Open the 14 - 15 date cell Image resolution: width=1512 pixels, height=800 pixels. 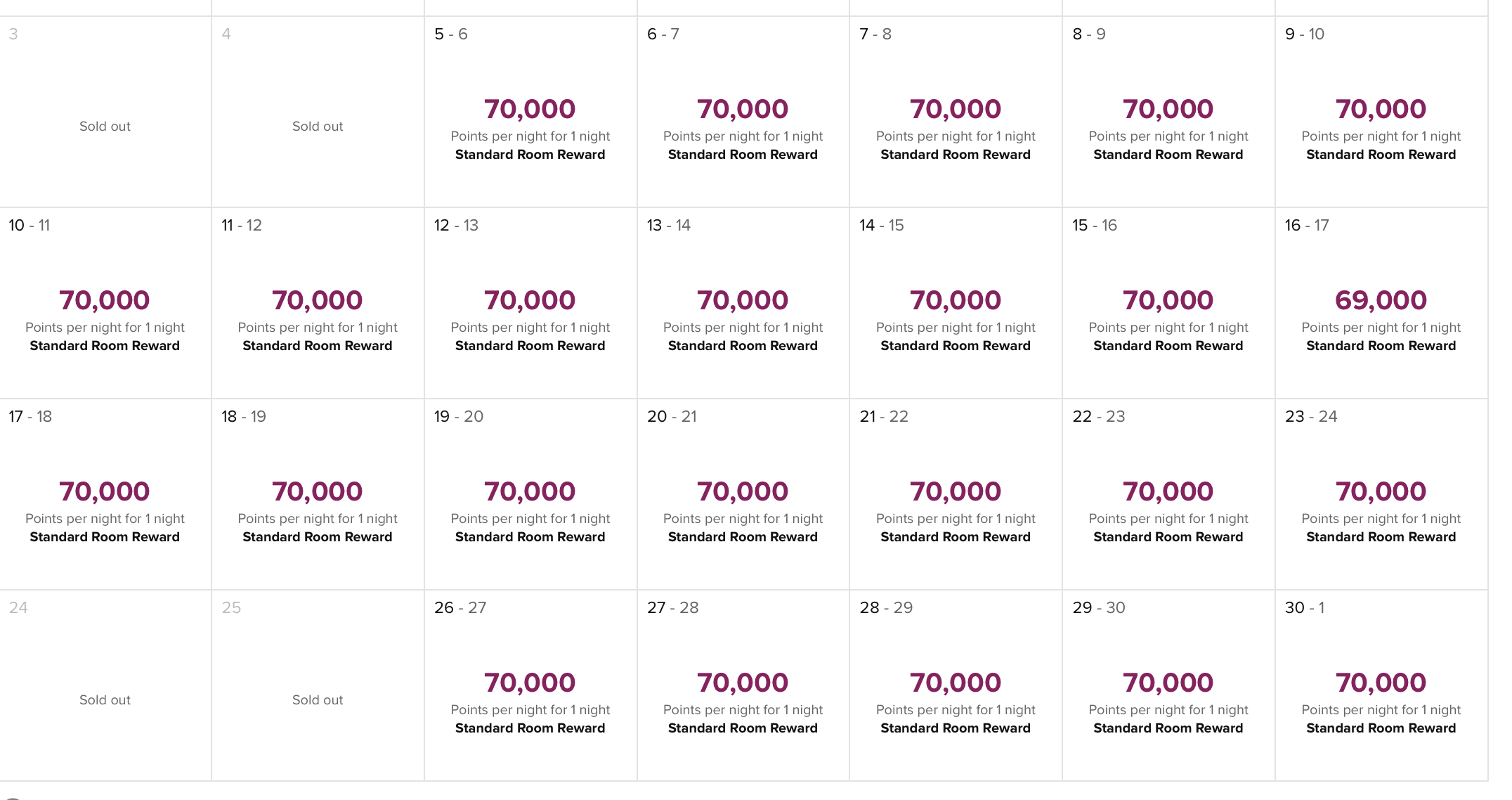pyautogui.click(x=956, y=304)
